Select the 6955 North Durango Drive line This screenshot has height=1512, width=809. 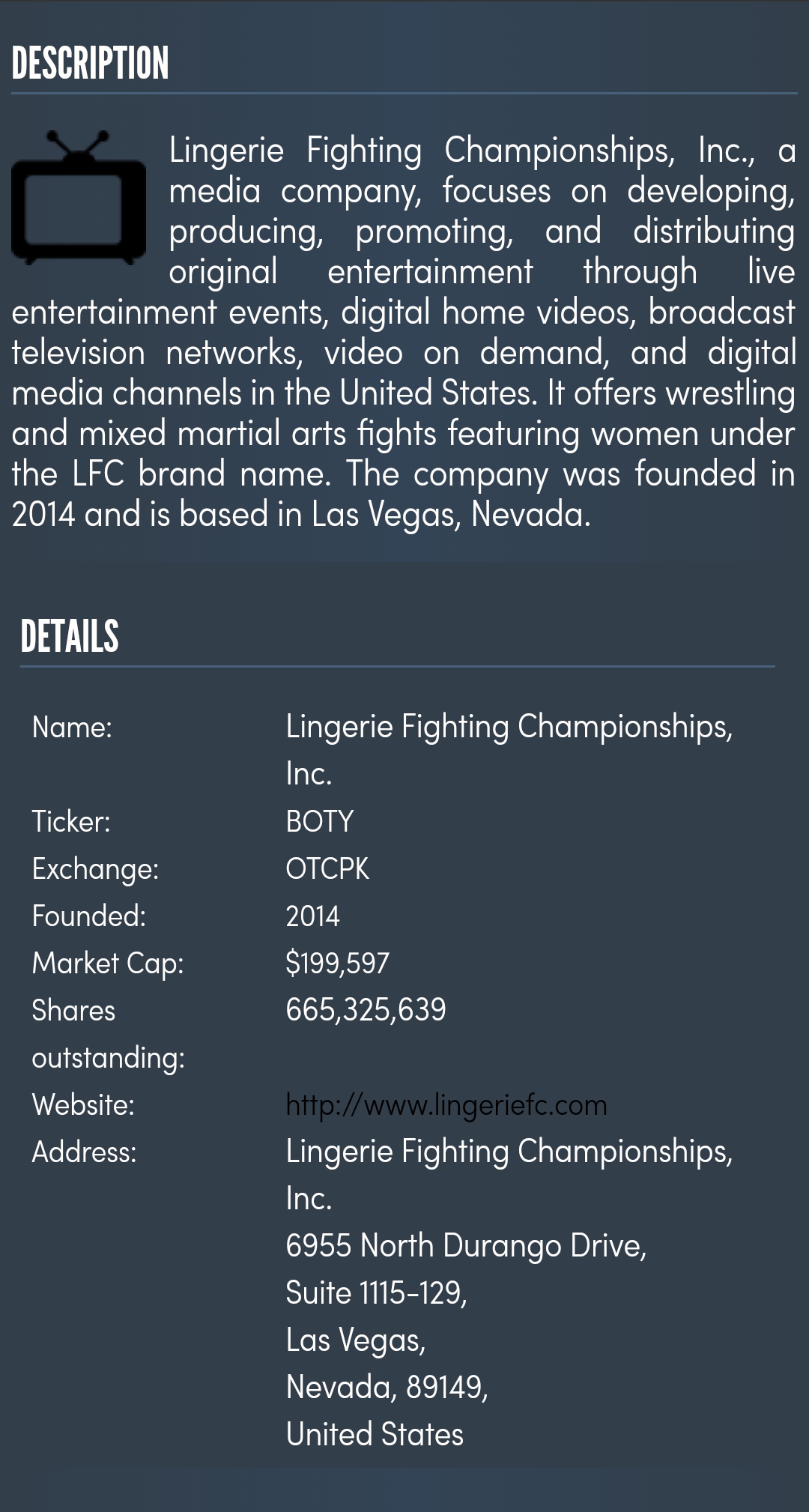coord(466,1246)
